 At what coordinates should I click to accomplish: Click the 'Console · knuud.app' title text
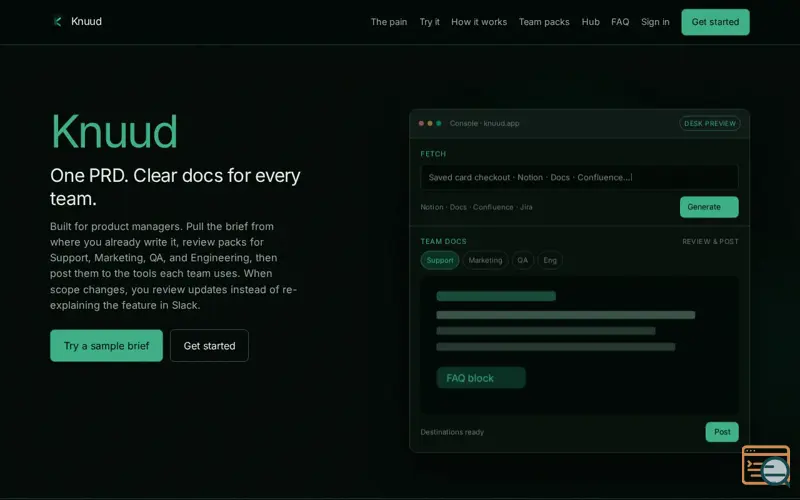pos(484,123)
